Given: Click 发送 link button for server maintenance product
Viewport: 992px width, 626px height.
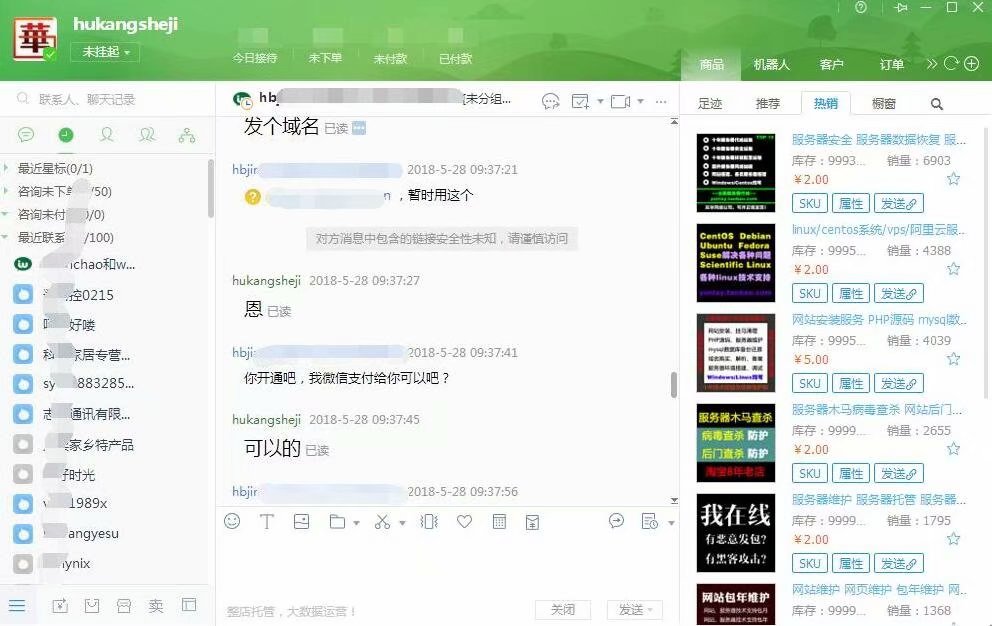Looking at the screenshot, I should point(898,563).
